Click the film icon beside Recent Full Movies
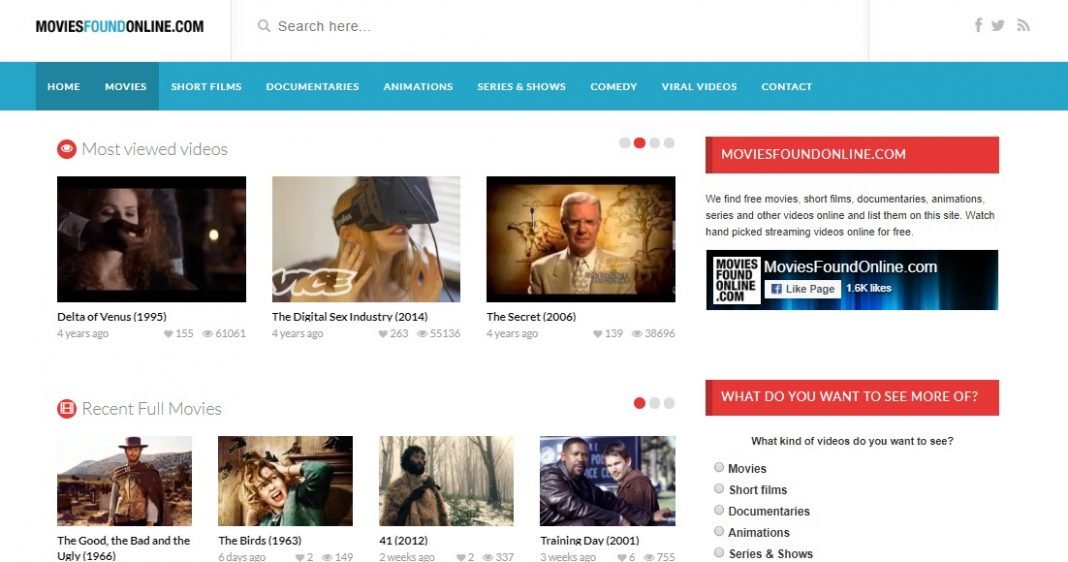 tap(67, 408)
